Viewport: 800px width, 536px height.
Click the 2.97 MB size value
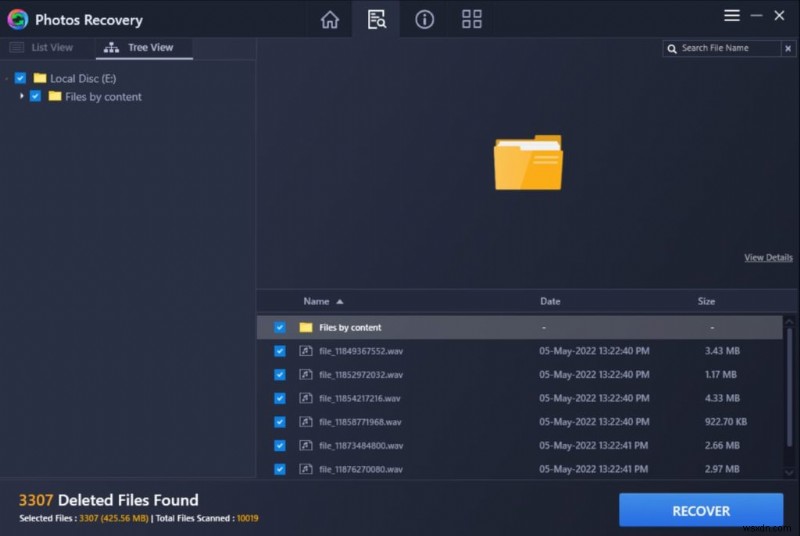point(722,469)
